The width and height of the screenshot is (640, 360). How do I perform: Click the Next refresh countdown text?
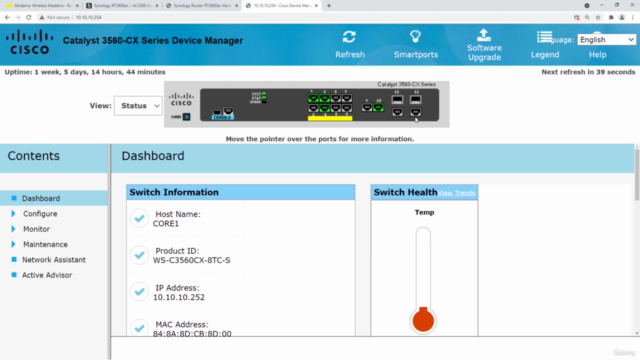tap(588, 72)
